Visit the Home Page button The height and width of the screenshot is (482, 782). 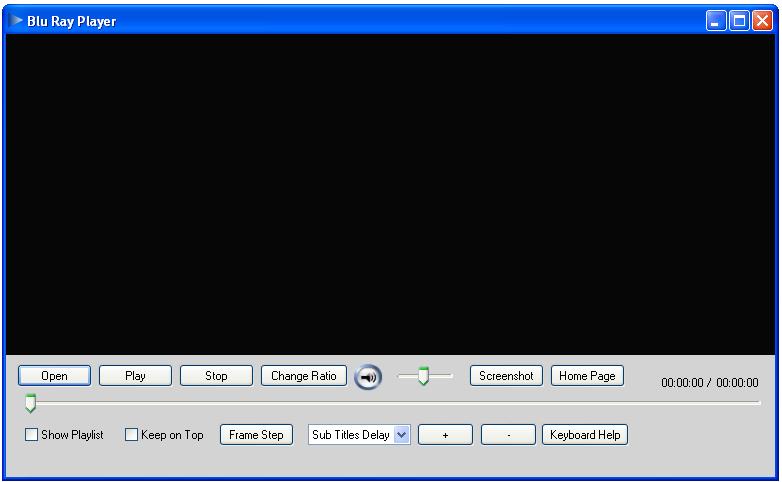(x=587, y=376)
